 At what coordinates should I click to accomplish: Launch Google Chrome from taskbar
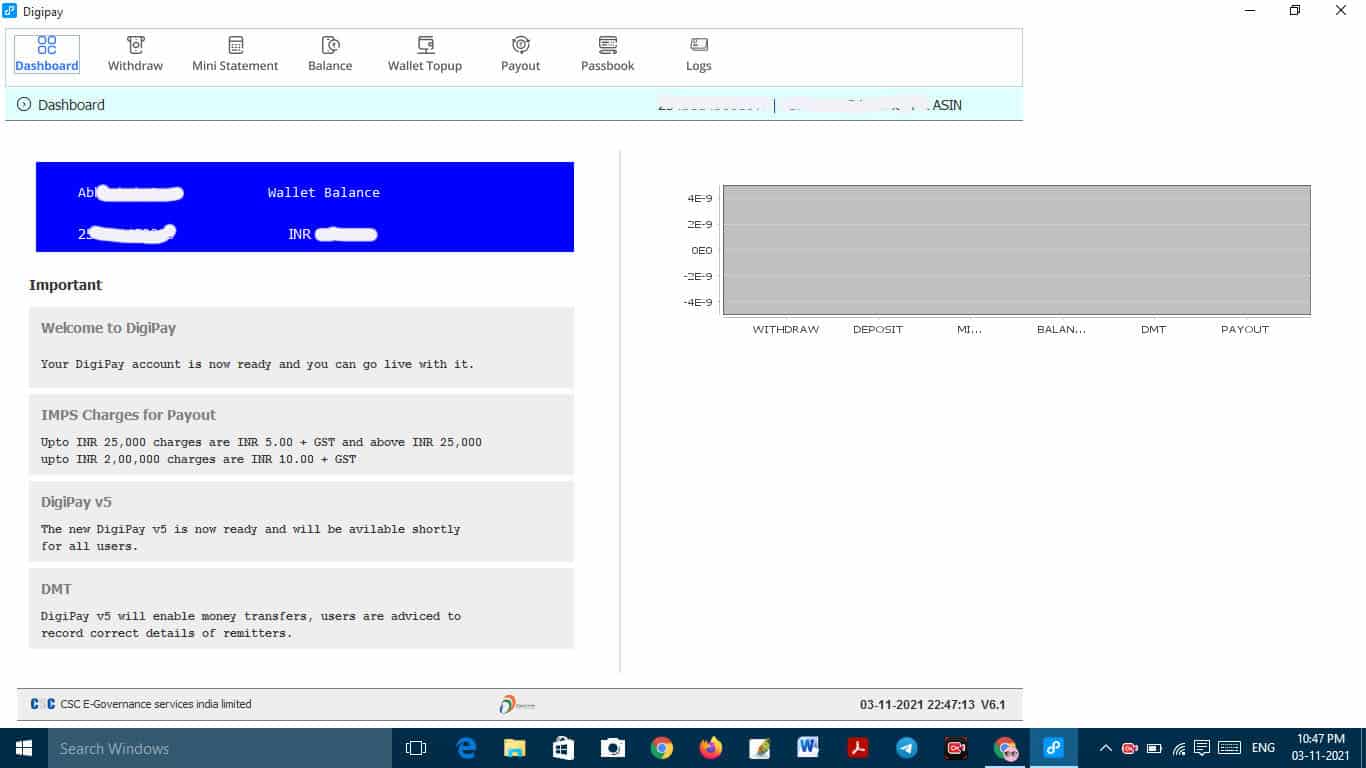tap(661, 748)
